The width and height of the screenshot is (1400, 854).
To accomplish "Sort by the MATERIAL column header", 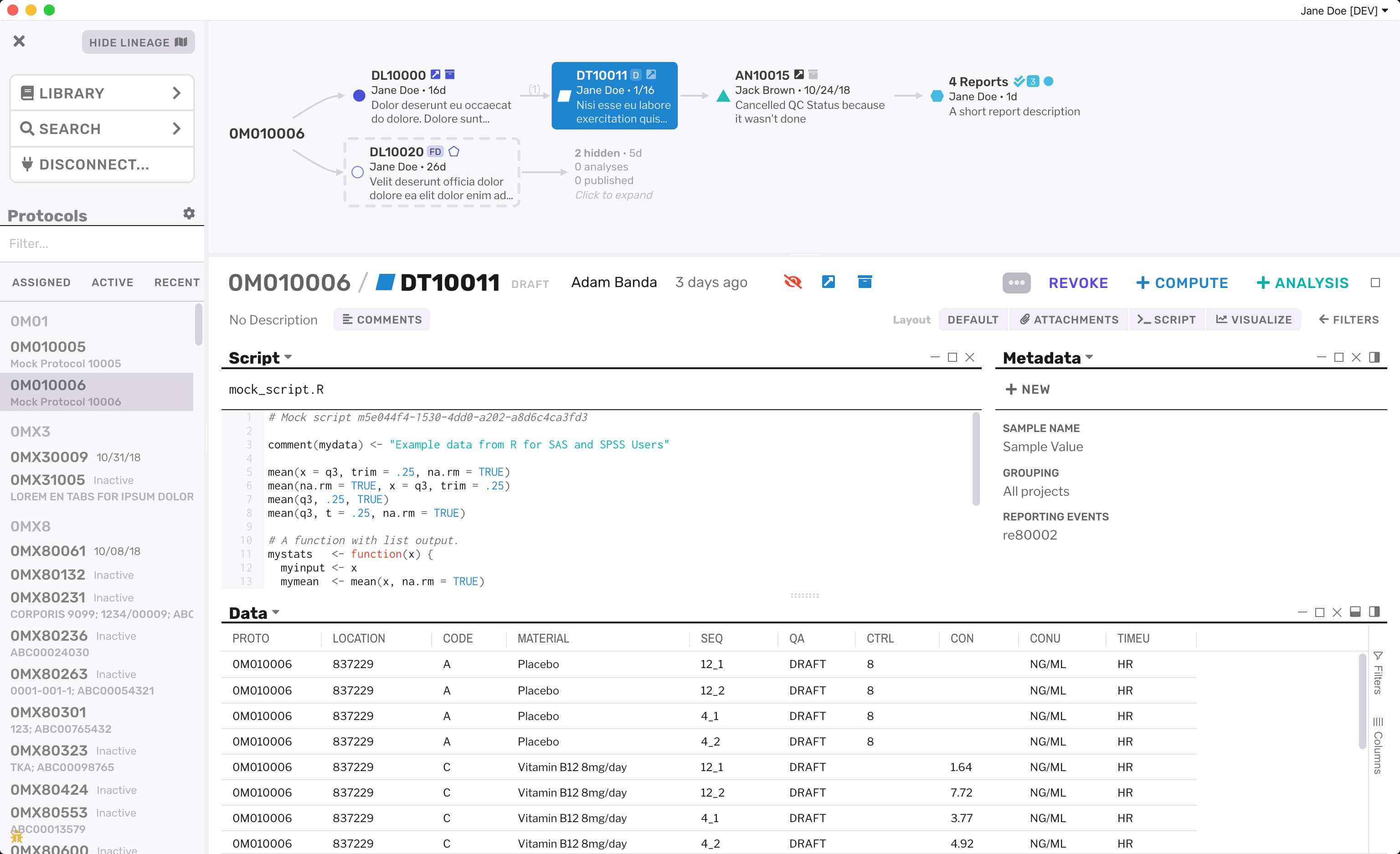I will (x=543, y=638).
